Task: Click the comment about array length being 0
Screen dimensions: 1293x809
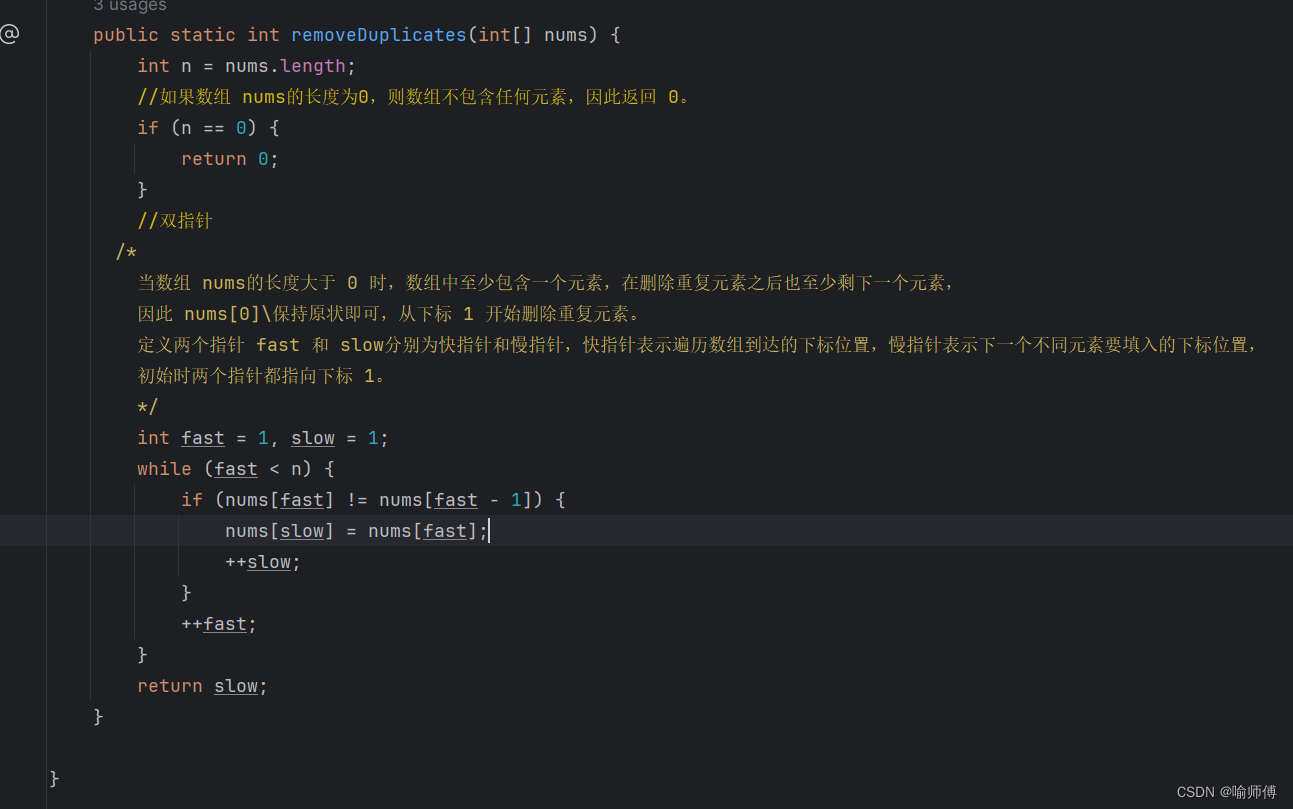Action: (414, 97)
